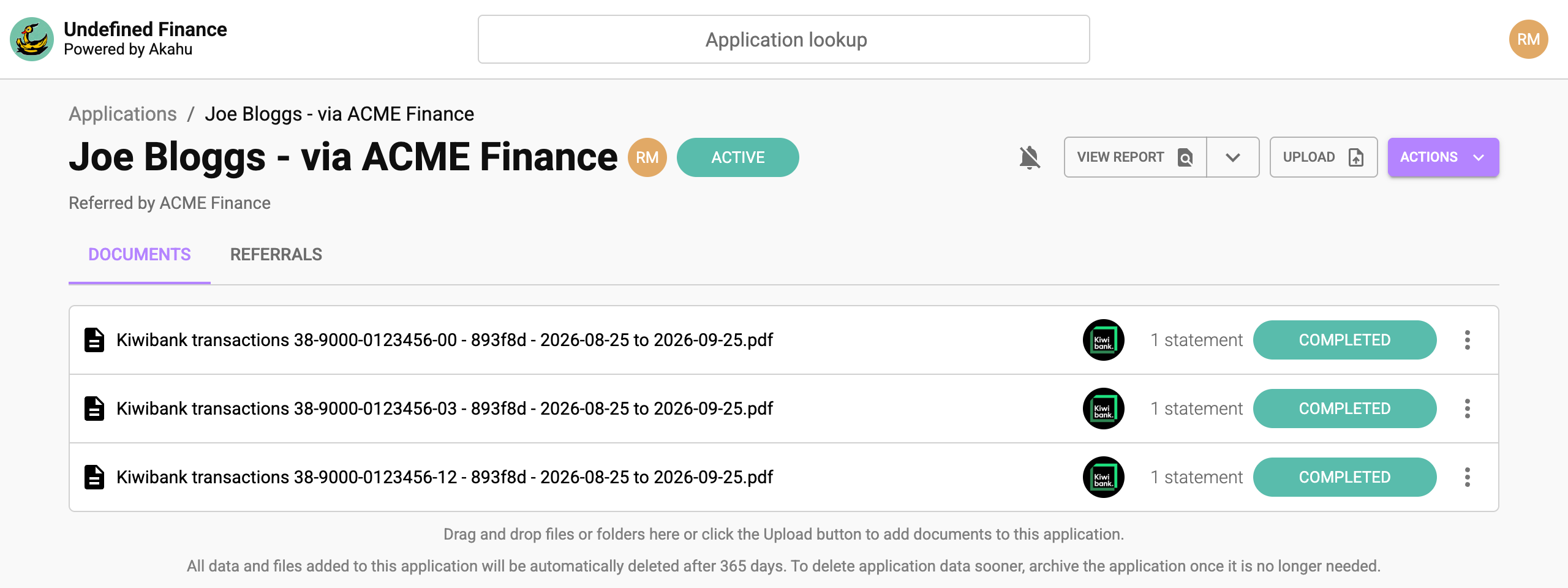The image size is (1568, 588).
Task: Click COMPLETED badge on 0123456-03 row
Action: coord(1344,409)
